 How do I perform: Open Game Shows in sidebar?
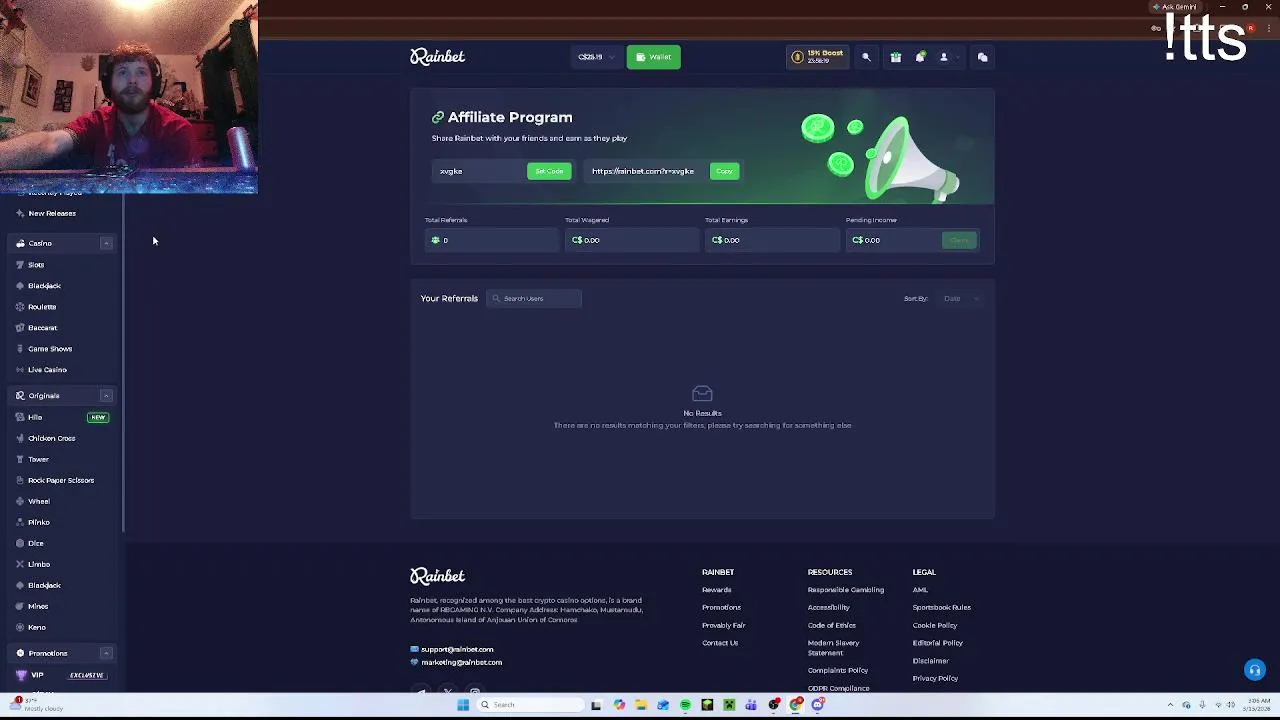(50, 349)
